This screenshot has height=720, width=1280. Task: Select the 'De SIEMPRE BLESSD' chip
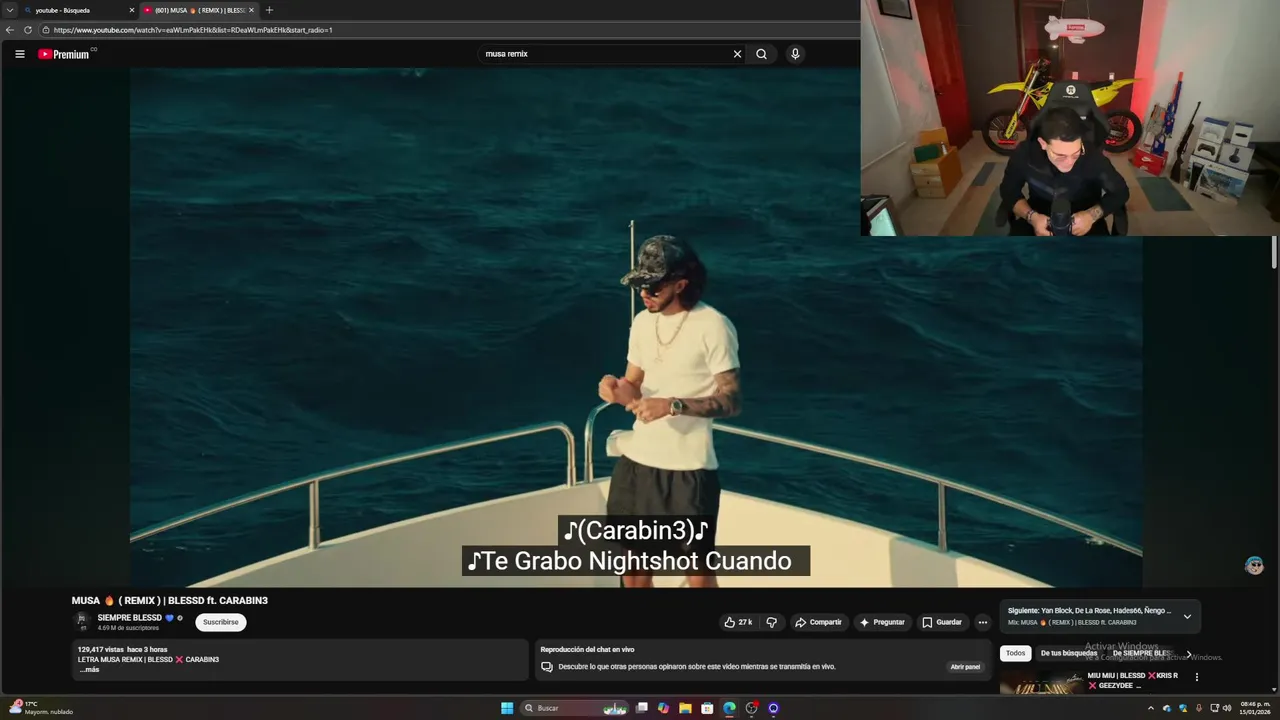[x=1141, y=653]
